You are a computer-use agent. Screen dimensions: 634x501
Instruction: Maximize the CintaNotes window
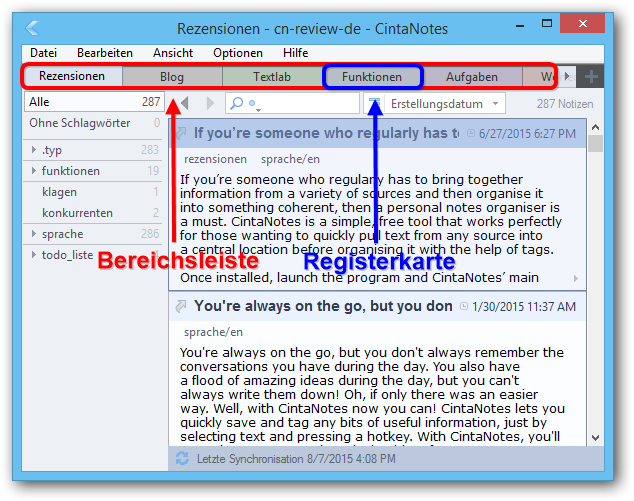tap(547, 23)
